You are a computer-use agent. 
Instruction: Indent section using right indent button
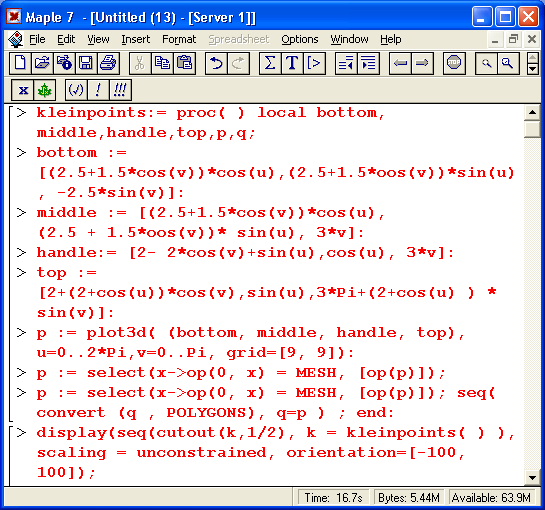[368, 63]
